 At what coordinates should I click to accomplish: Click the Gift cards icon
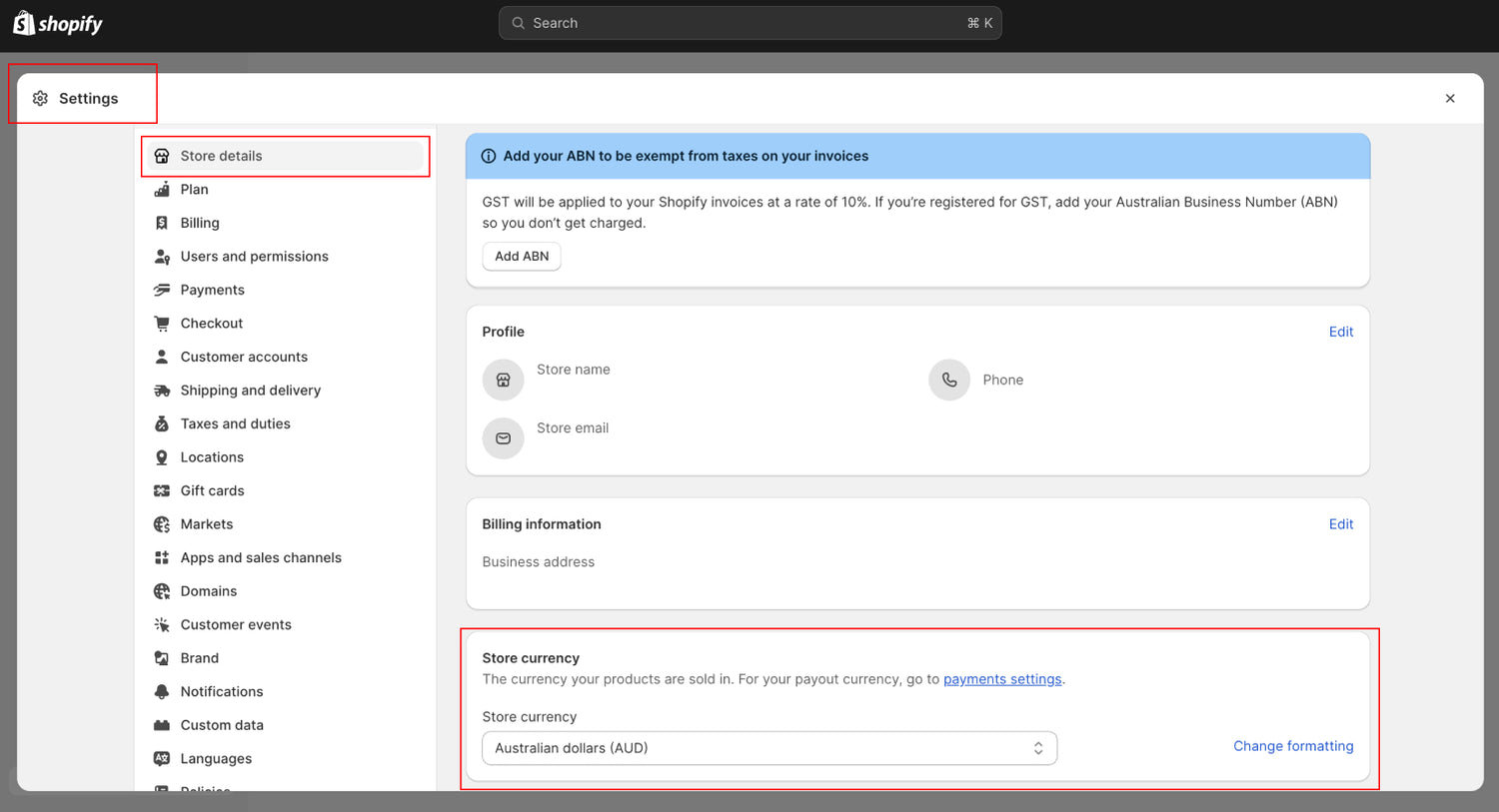click(162, 490)
